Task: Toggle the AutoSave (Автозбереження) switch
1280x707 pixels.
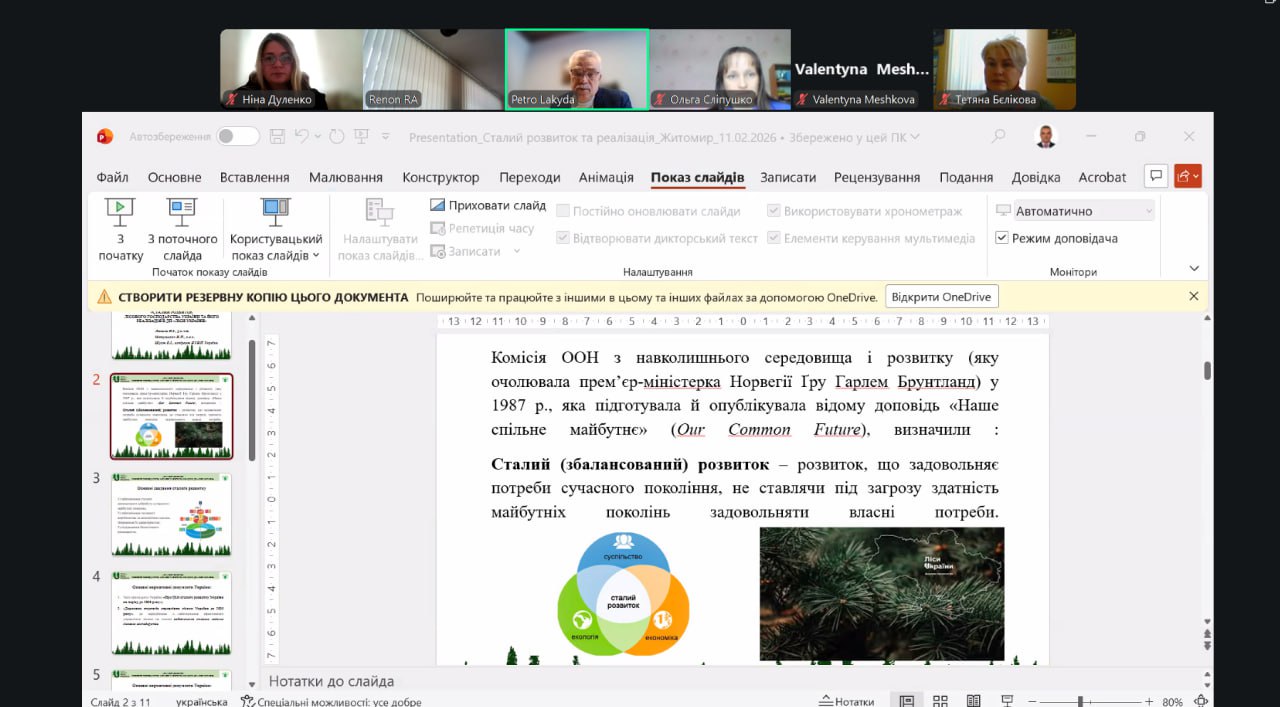Action: coord(237,137)
